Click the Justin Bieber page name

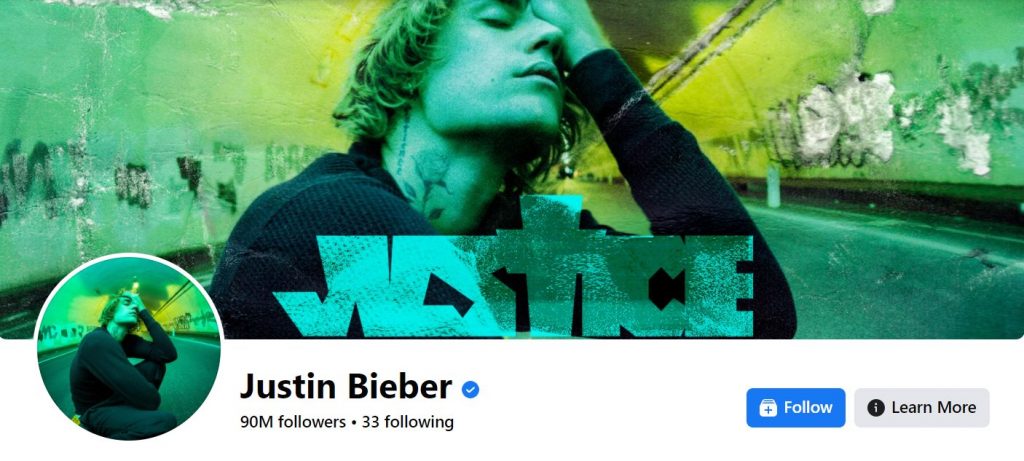click(x=345, y=387)
